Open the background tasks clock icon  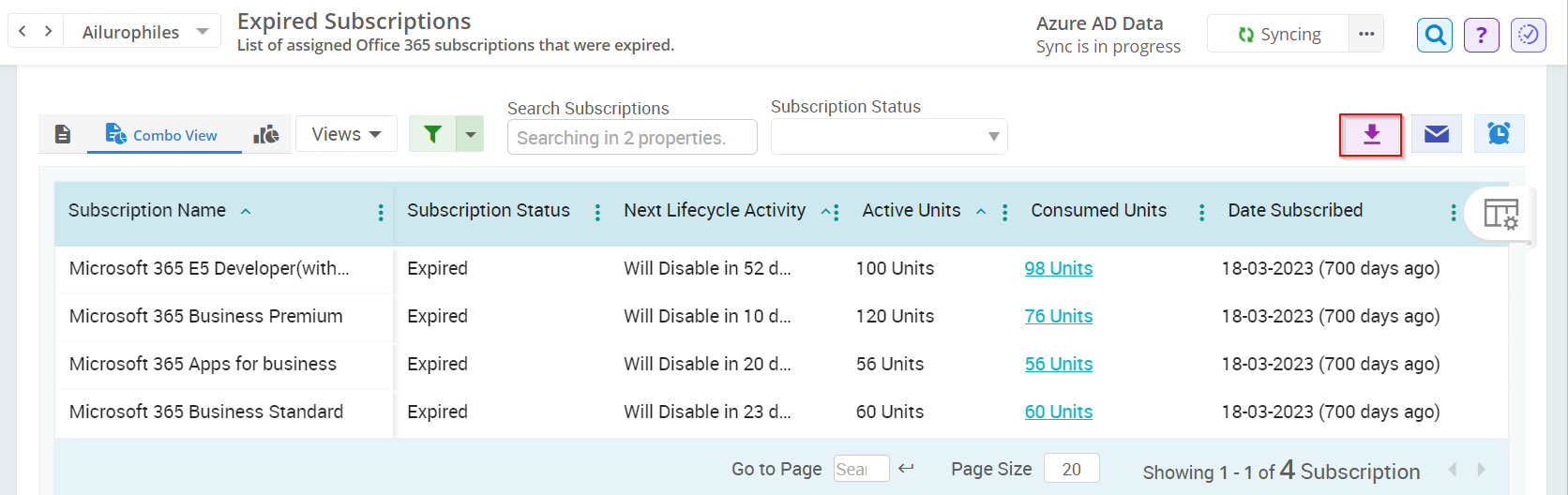(x=1529, y=36)
